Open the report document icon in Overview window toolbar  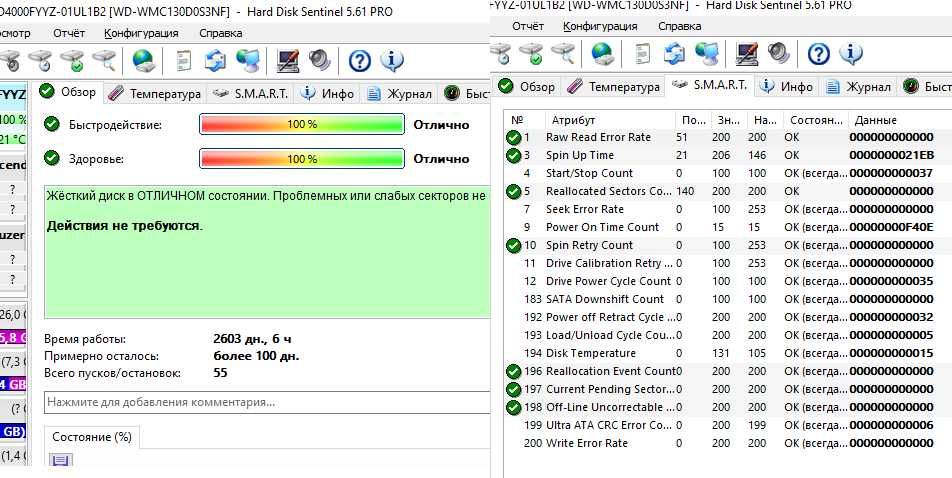[183, 60]
